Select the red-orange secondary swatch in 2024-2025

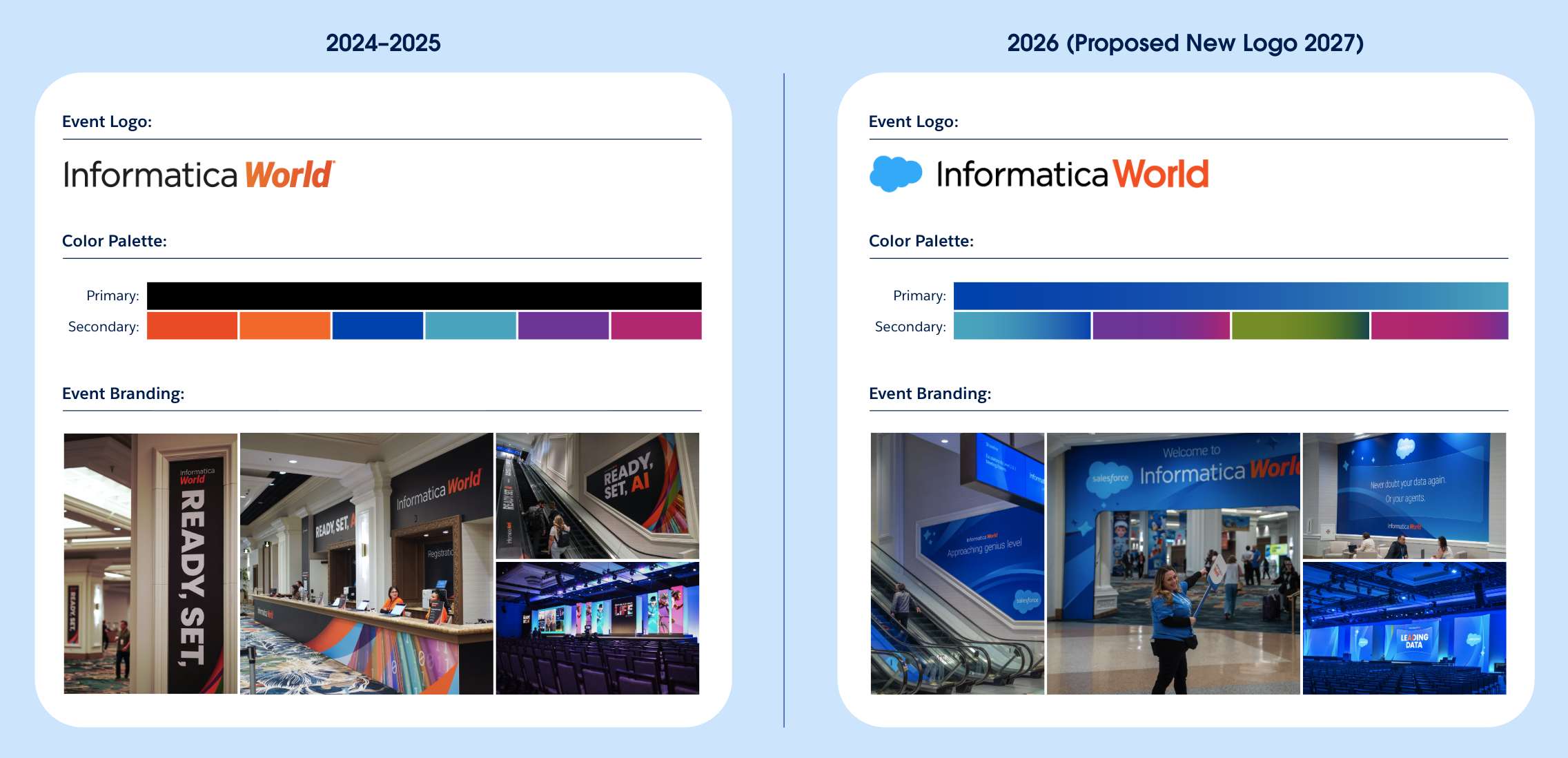192,326
